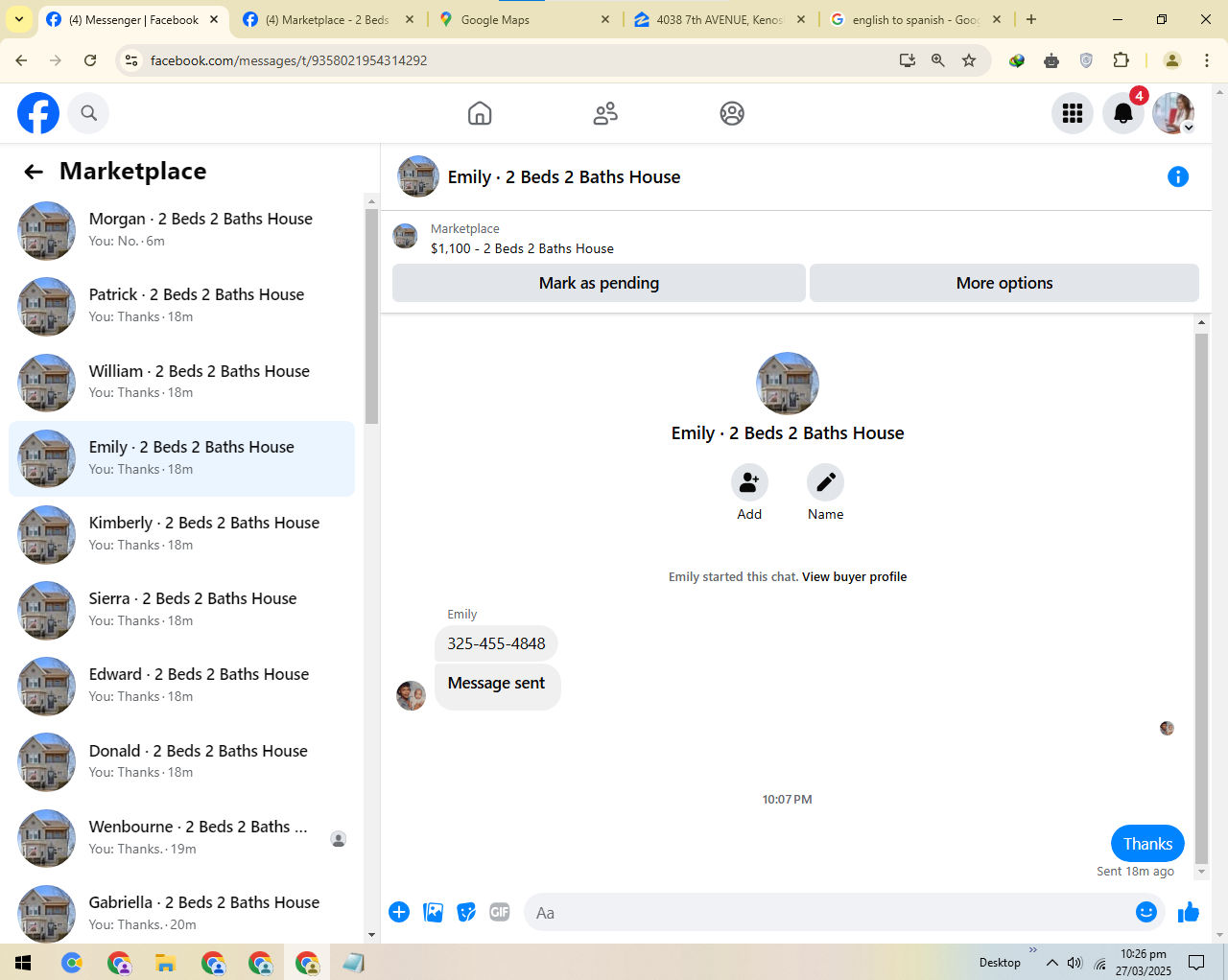
Task: Open the Facebook menu grid icon
Action: [x=1073, y=113]
